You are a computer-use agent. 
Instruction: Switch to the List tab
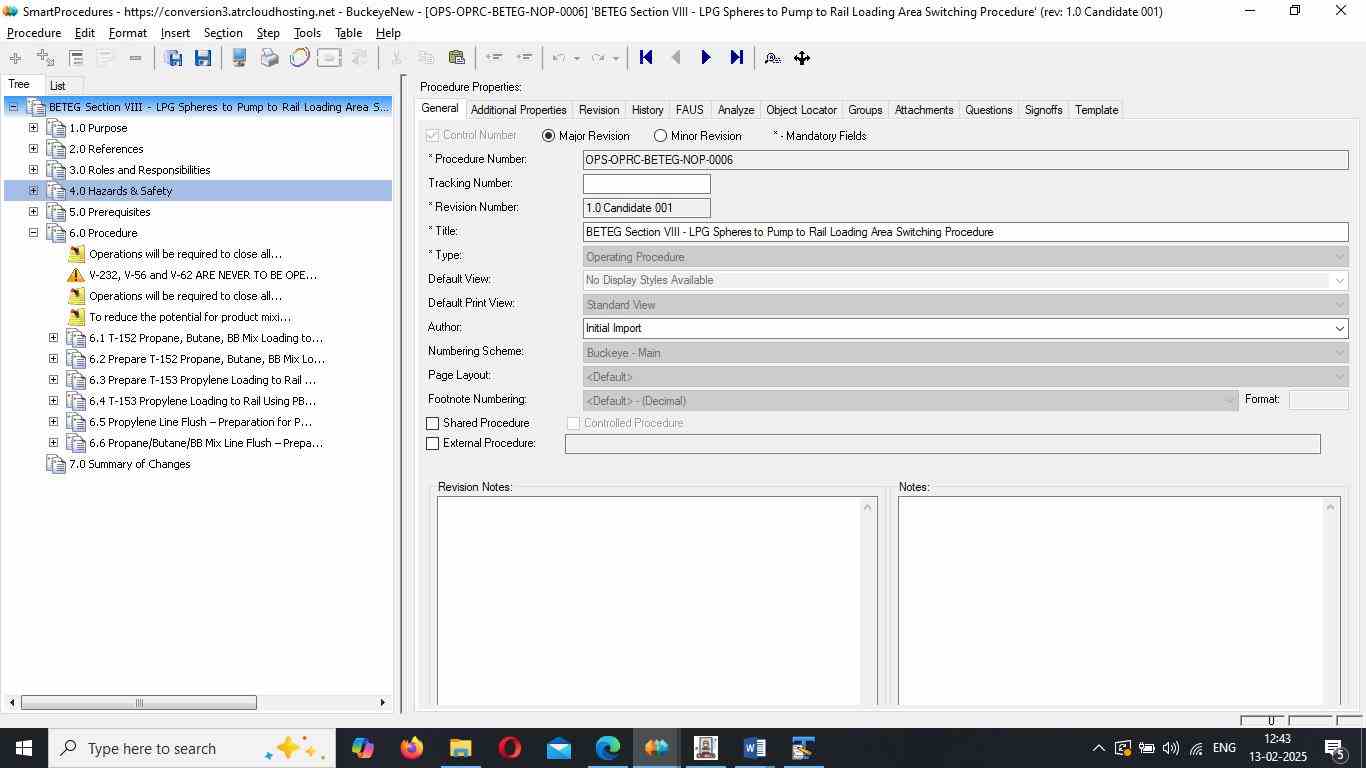(58, 86)
